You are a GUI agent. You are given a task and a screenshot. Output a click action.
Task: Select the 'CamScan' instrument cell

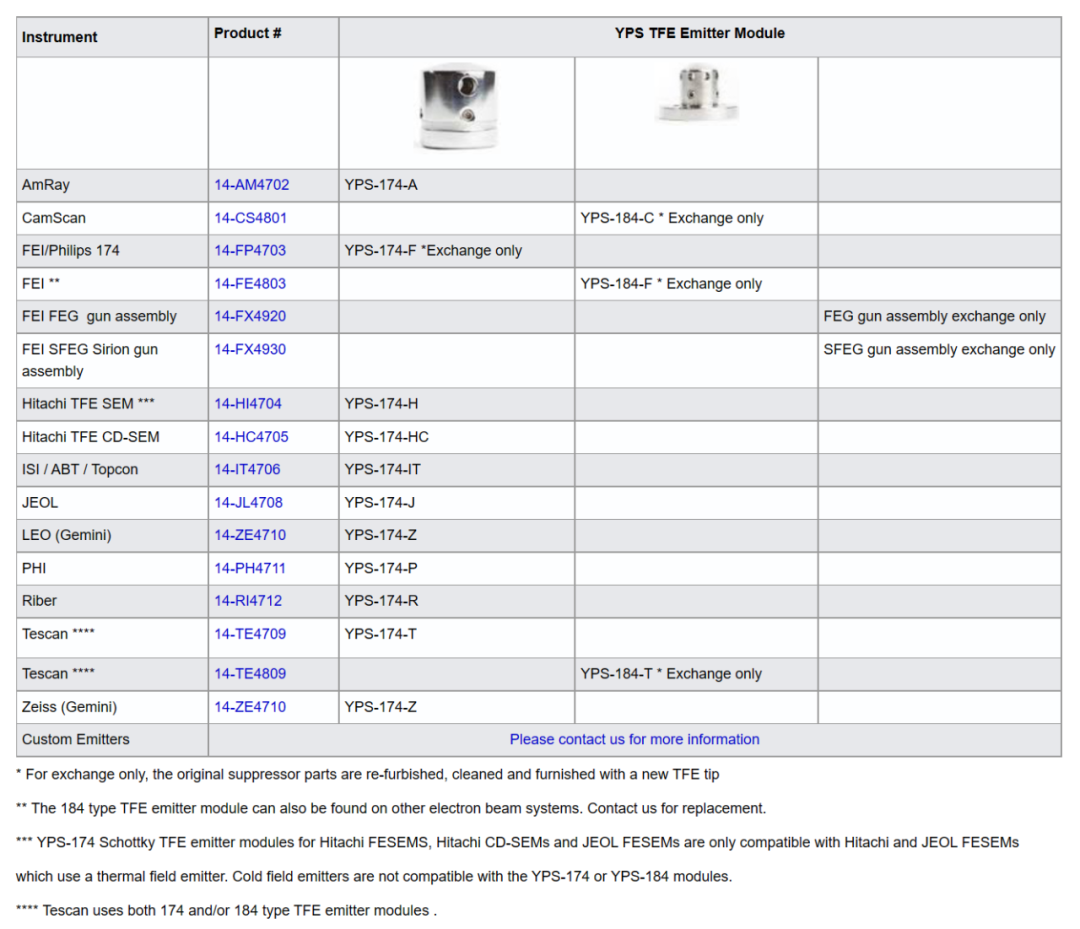[112, 218]
